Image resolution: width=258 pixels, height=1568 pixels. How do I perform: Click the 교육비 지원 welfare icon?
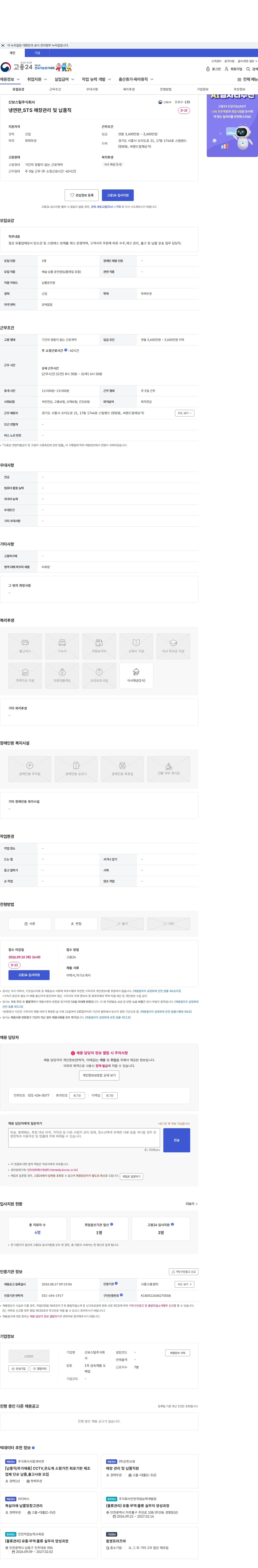136,646
